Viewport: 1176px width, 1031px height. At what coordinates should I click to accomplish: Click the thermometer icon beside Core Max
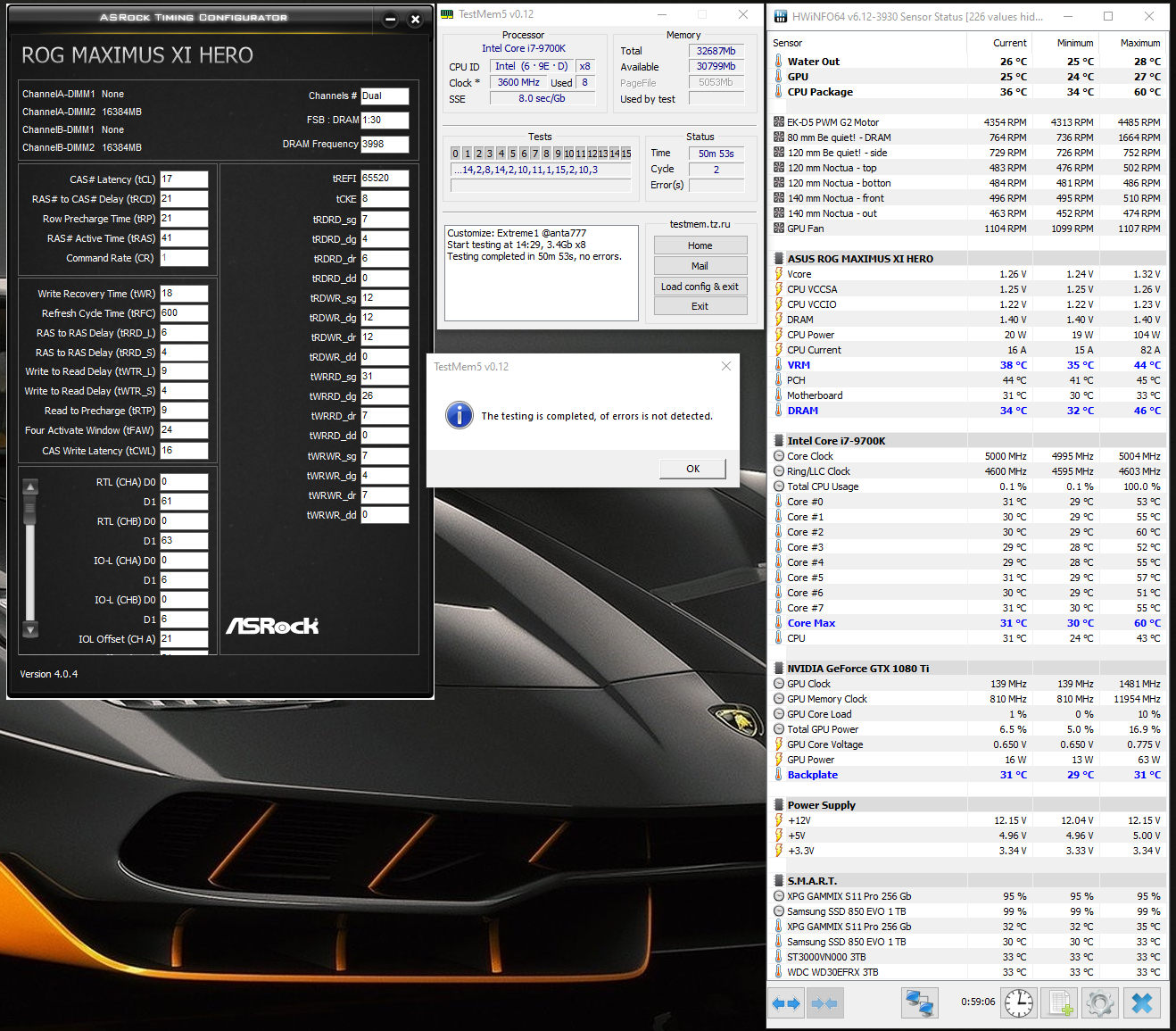779,623
